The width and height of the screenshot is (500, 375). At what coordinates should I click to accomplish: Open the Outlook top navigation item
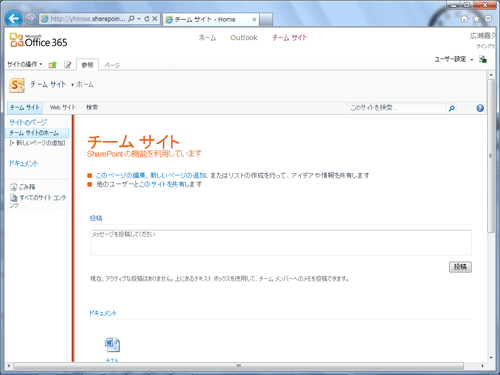tap(244, 38)
